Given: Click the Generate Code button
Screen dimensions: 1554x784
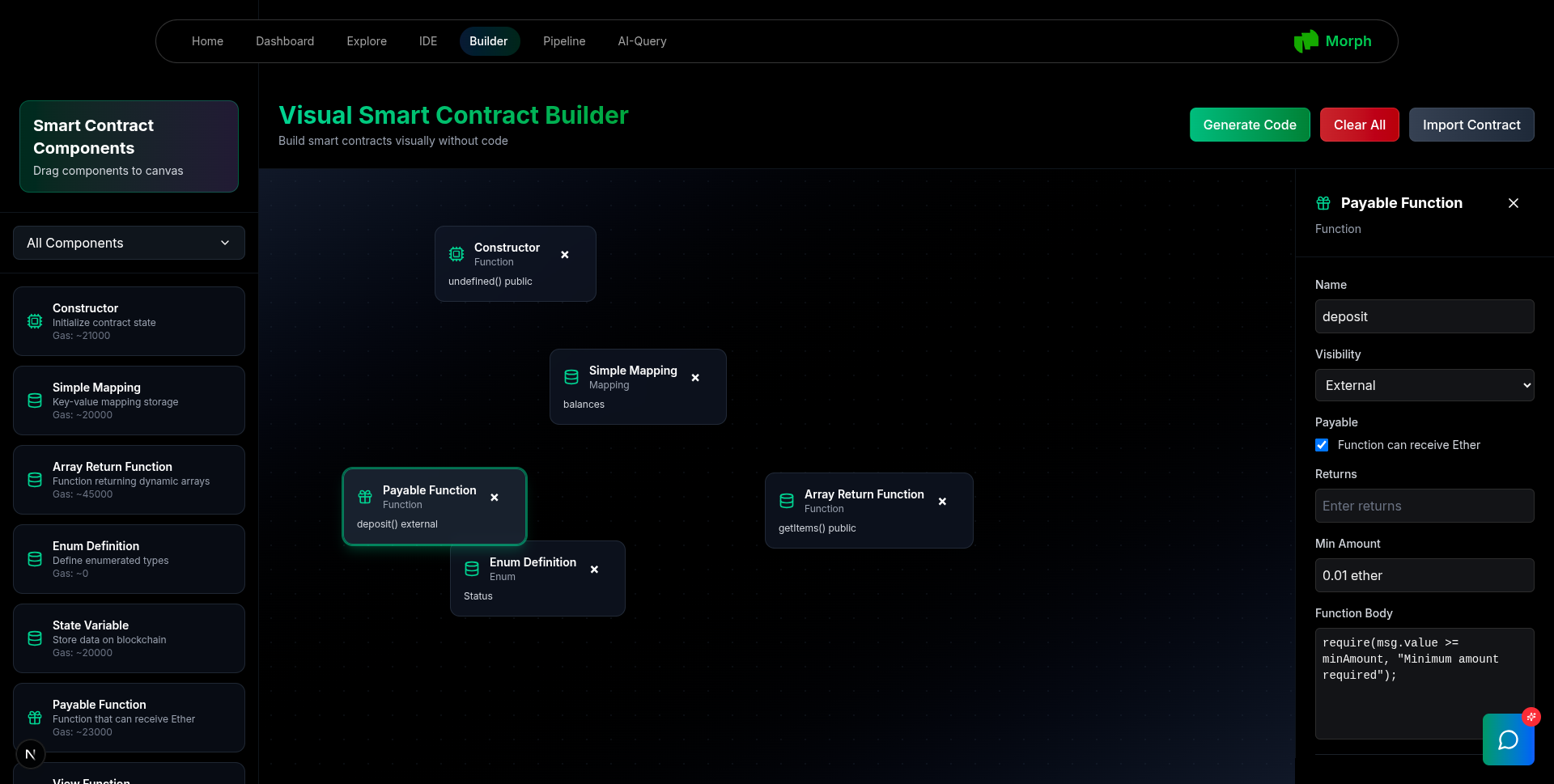Looking at the screenshot, I should [x=1250, y=125].
